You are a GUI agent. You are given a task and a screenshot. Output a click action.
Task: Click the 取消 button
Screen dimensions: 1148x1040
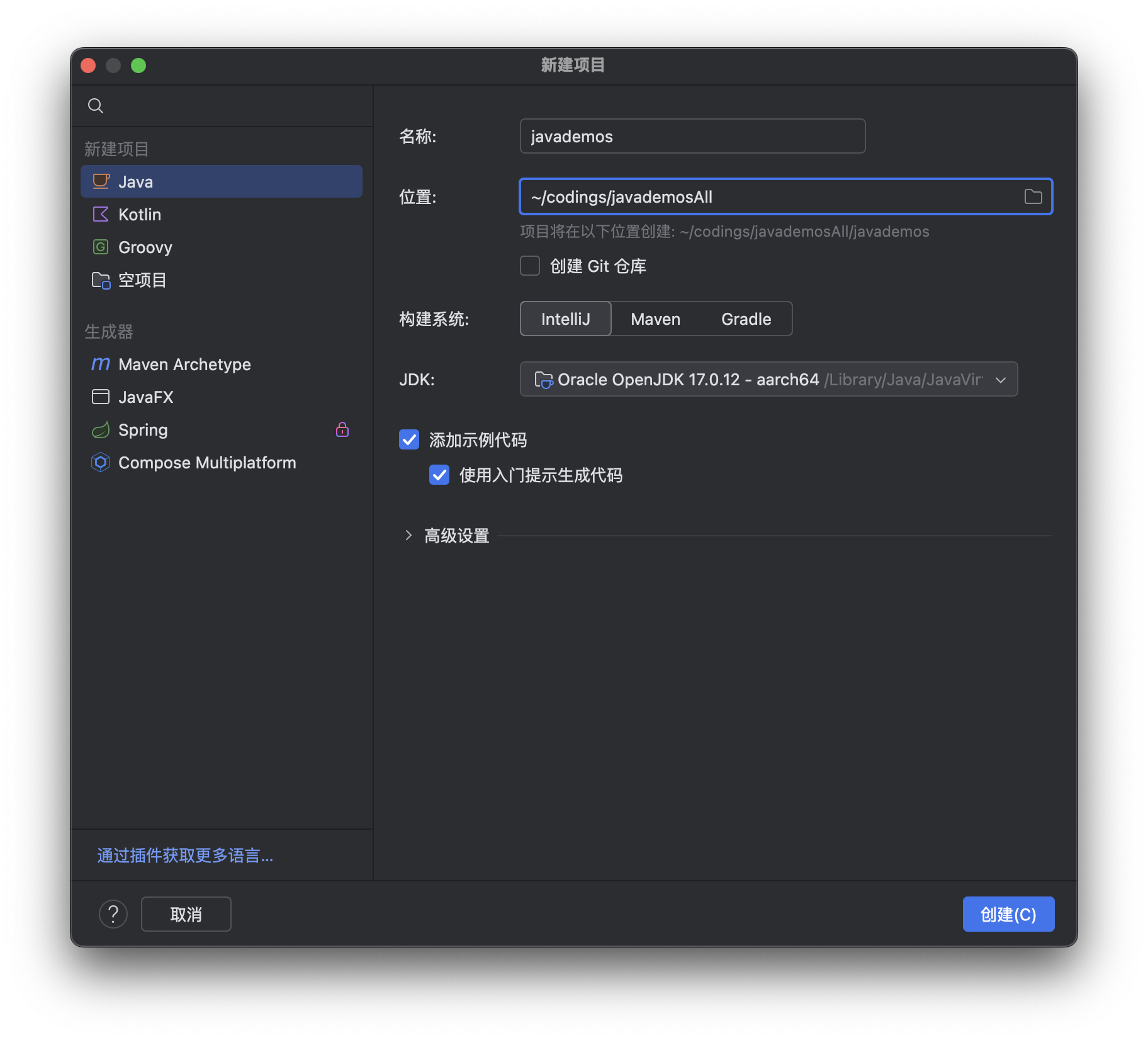(186, 914)
